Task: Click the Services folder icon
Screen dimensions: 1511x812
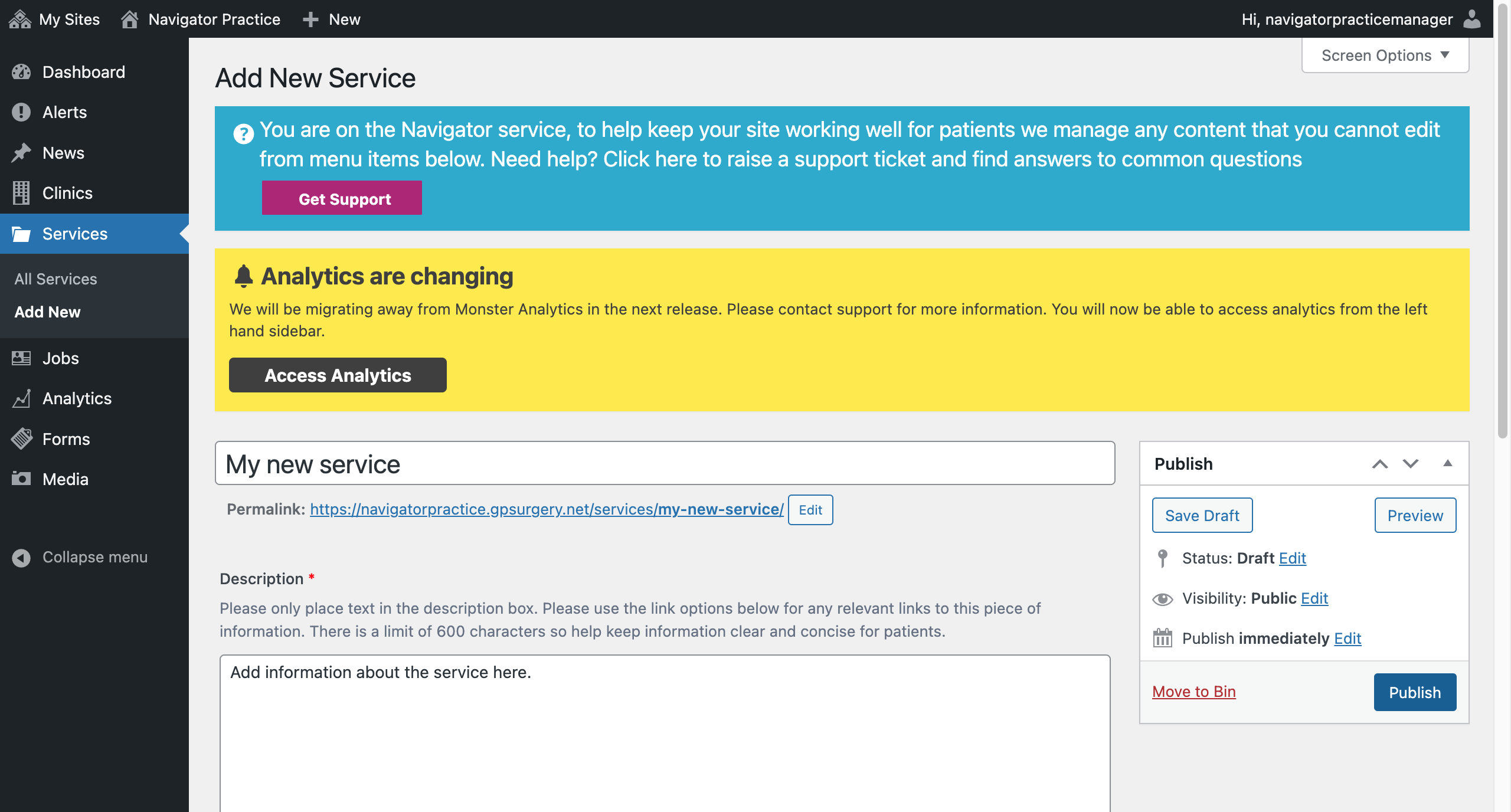Action: coord(21,234)
